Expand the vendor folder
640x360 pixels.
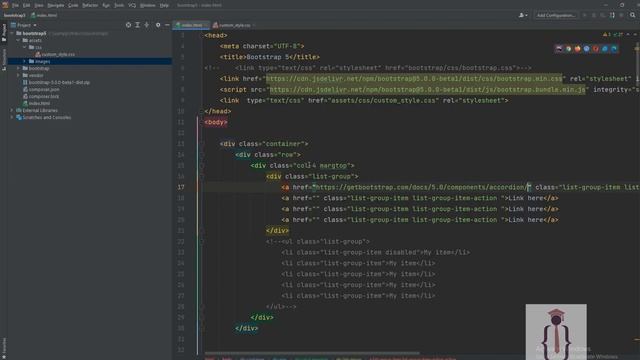[18, 75]
